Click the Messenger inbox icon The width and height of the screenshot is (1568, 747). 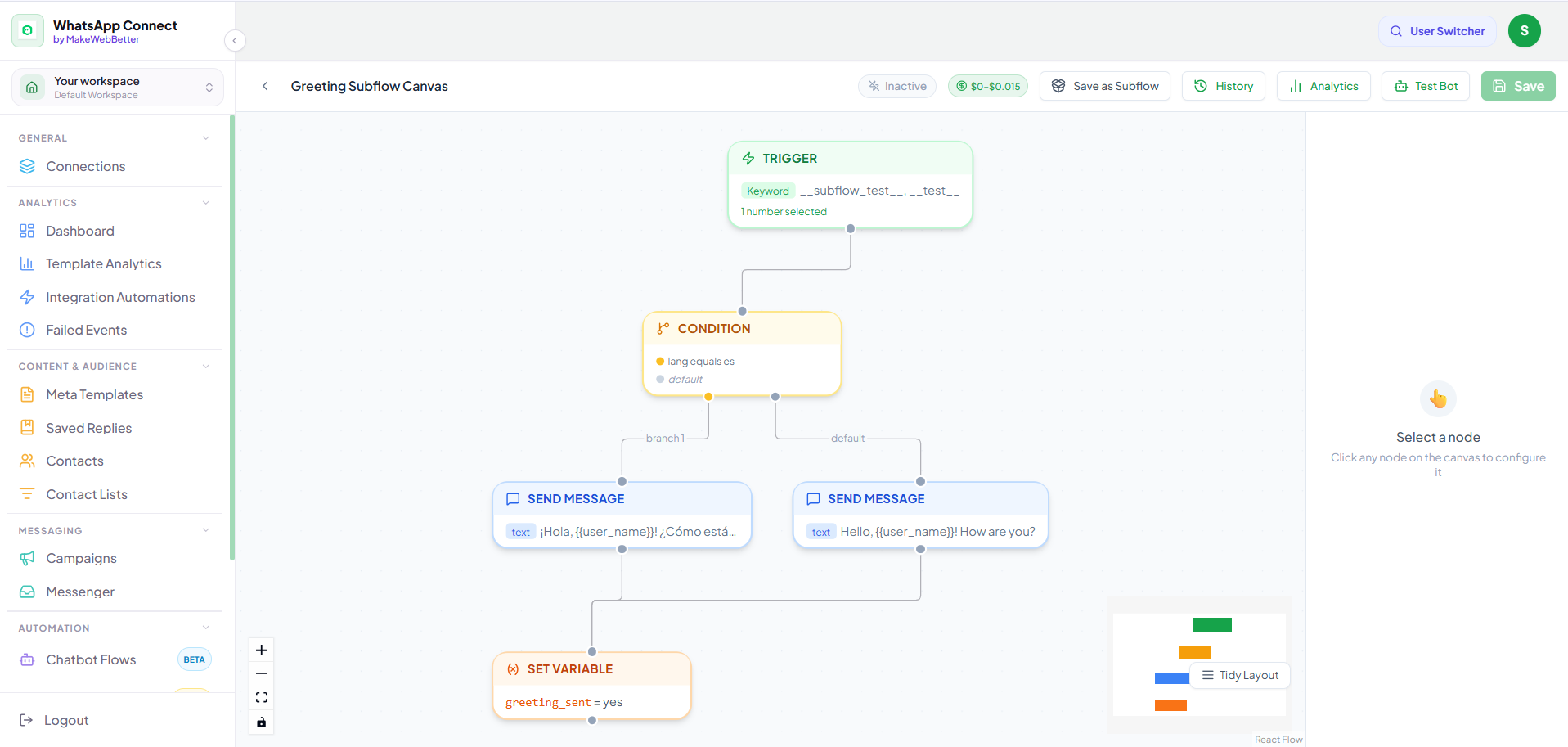pyautogui.click(x=27, y=592)
